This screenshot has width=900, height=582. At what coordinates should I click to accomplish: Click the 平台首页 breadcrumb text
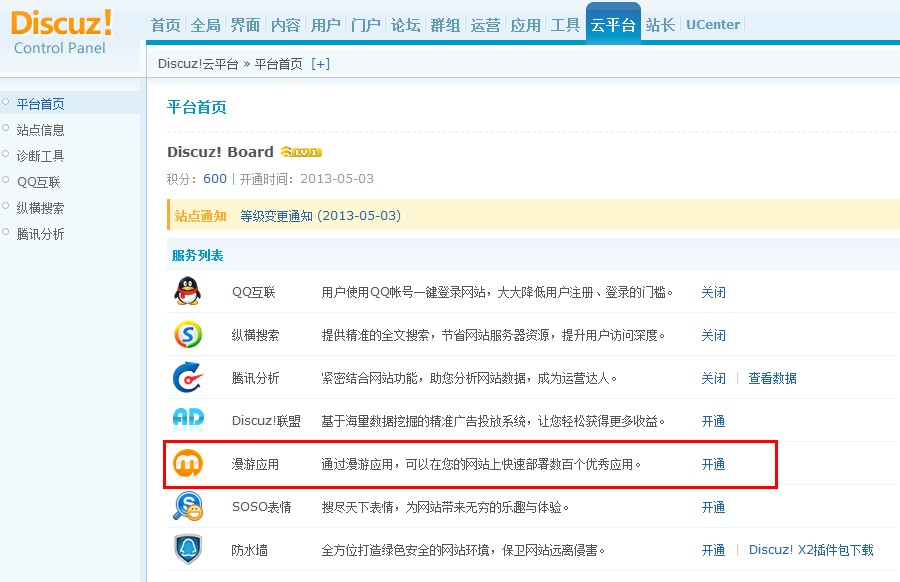point(278,64)
